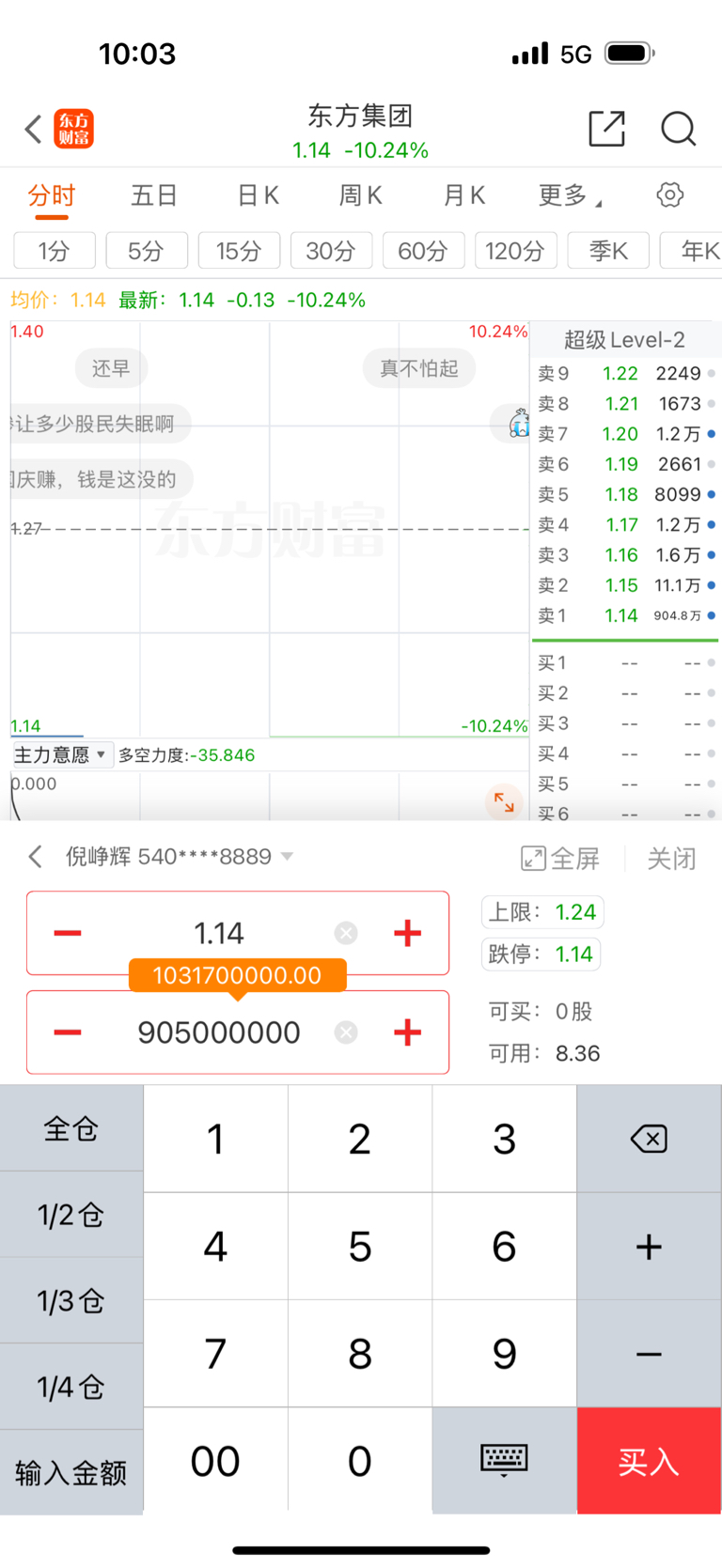Tap keypad digit 0

point(360,1461)
